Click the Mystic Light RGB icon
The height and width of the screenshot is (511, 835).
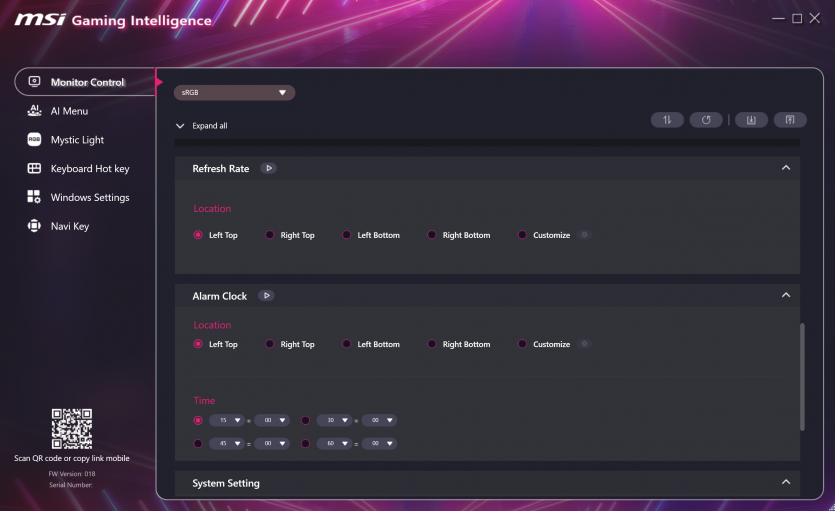click(x=34, y=140)
